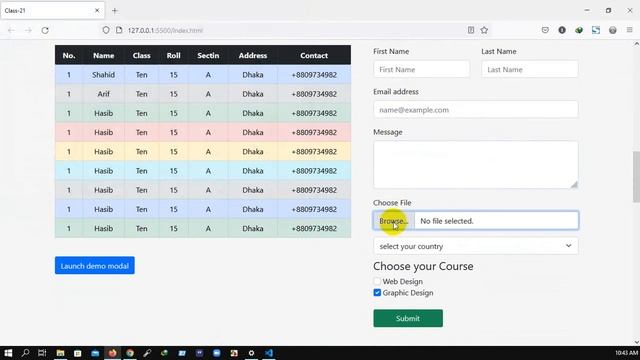Click the Choose your Course heading
Viewport: 640px width, 360px height.
423,266
